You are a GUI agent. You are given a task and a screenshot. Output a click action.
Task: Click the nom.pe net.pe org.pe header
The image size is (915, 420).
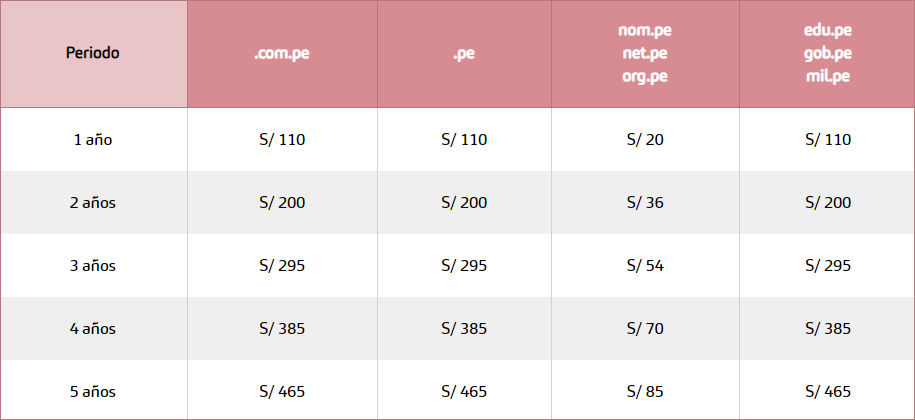pos(645,53)
